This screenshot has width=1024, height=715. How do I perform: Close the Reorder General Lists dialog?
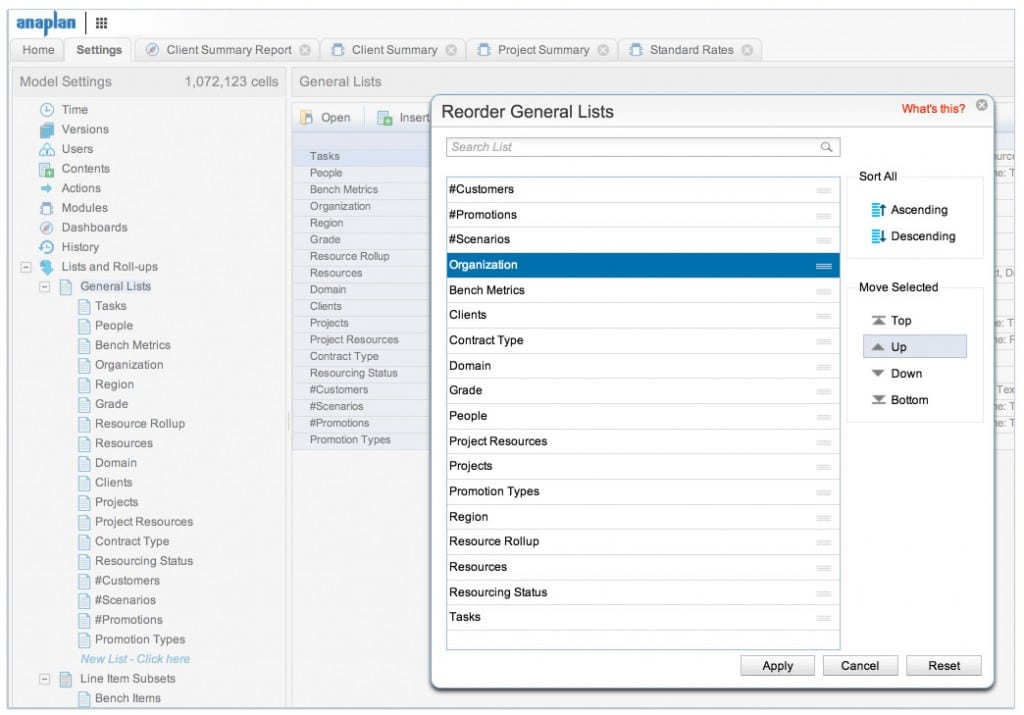(x=982, y=105)
